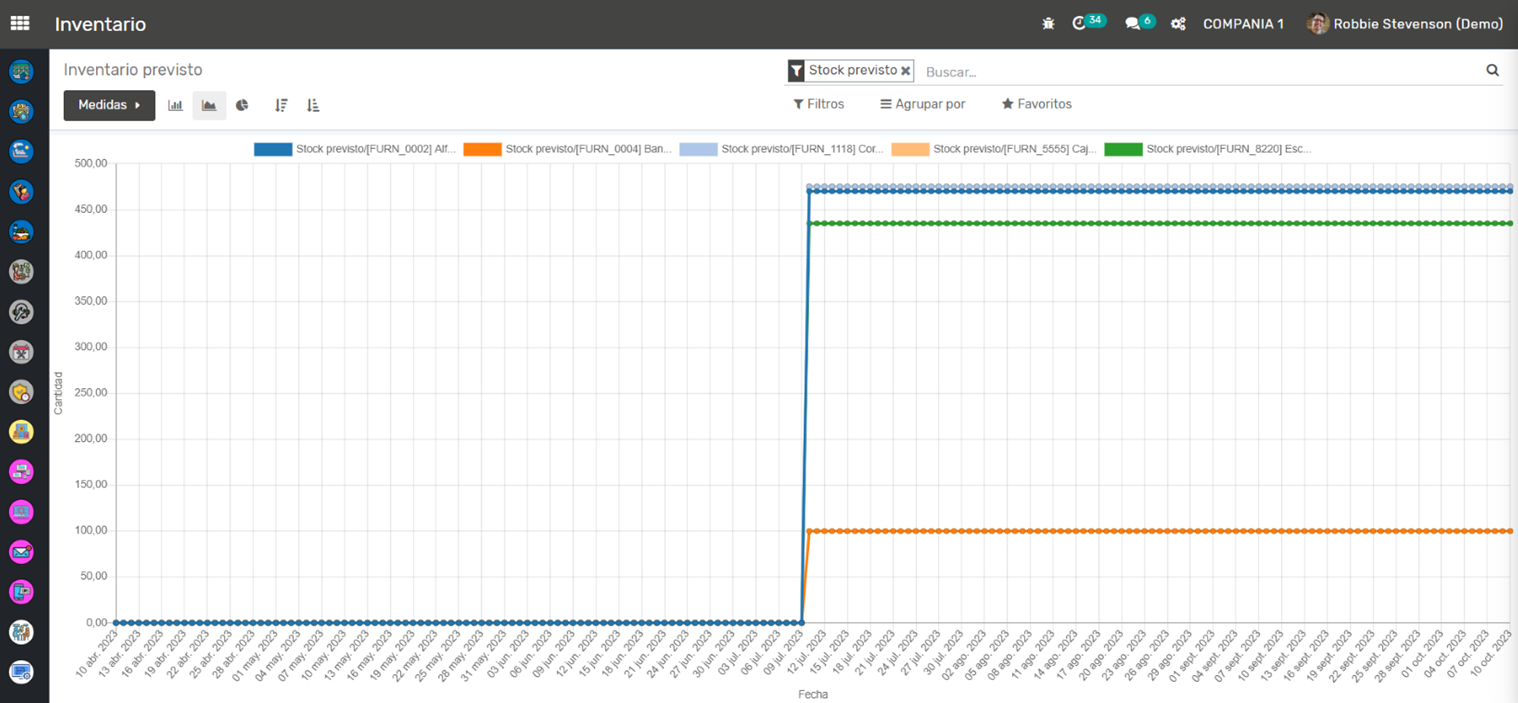Open Robbie Stevenson user menu
The width and height of the screenshot is (1518, 703).
pyautogui.click(x=1405, y=24)
